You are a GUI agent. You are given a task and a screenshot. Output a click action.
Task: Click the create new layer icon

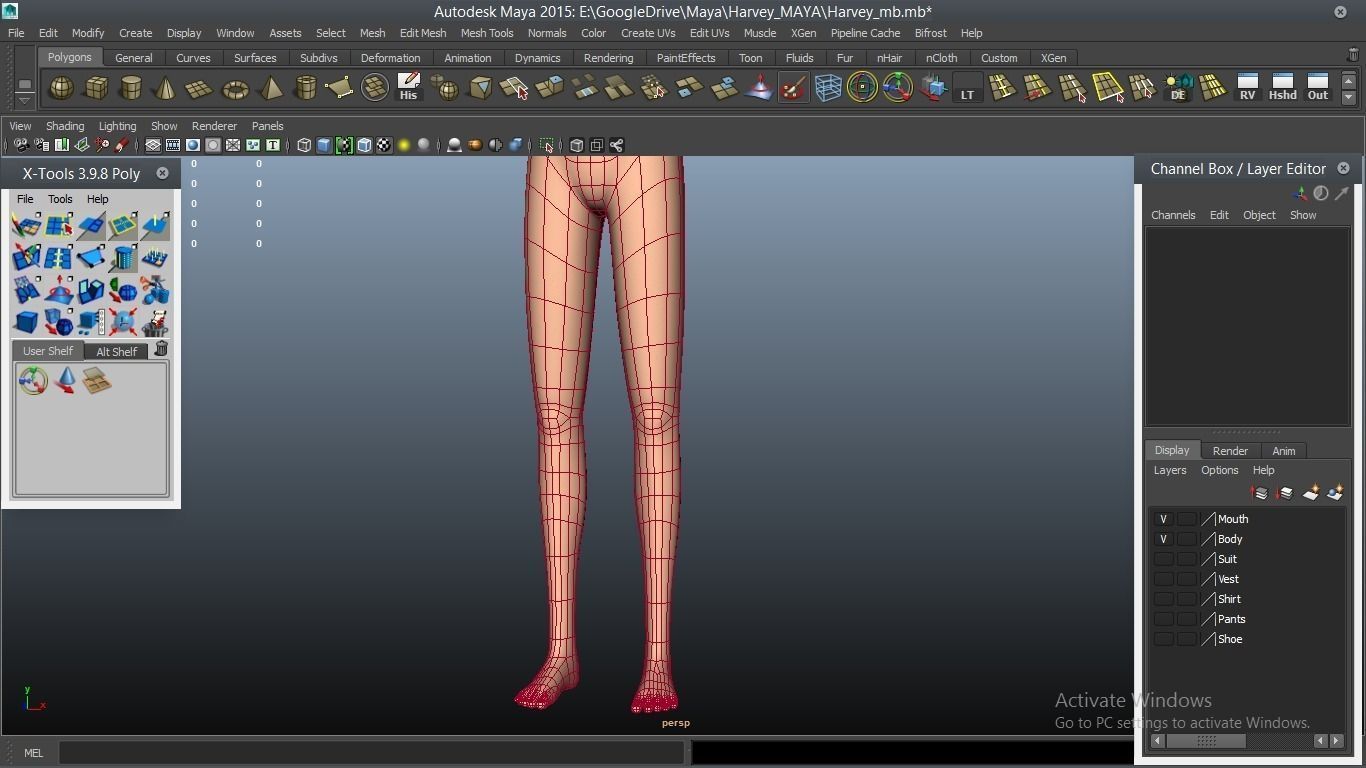point(1310,493)
